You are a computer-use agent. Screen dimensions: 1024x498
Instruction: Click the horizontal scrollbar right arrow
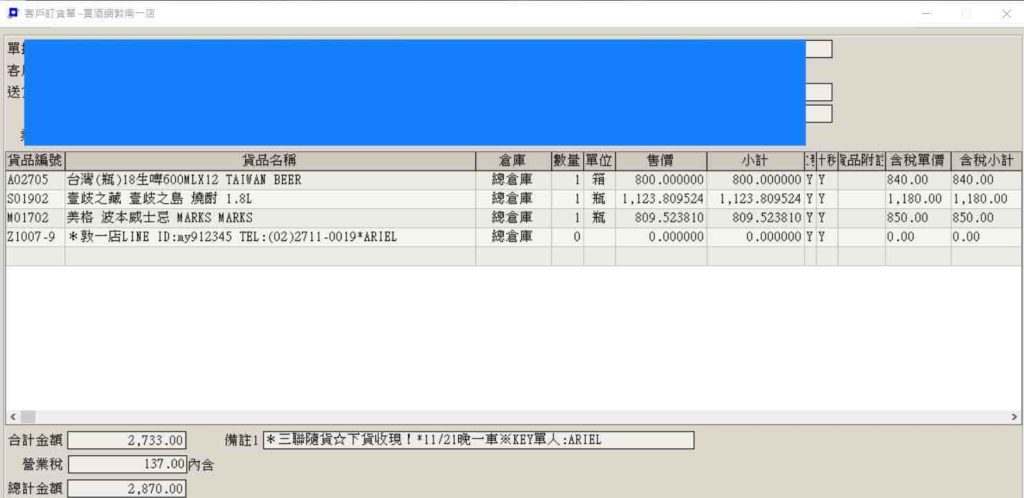tap(1014, 417)
